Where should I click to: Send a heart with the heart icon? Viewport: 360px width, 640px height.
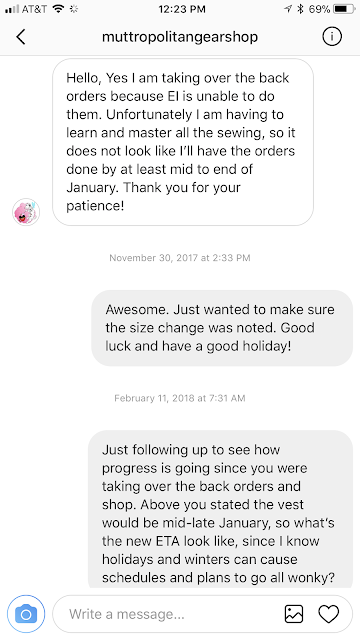pyautogui.click(x=329, y=614)
